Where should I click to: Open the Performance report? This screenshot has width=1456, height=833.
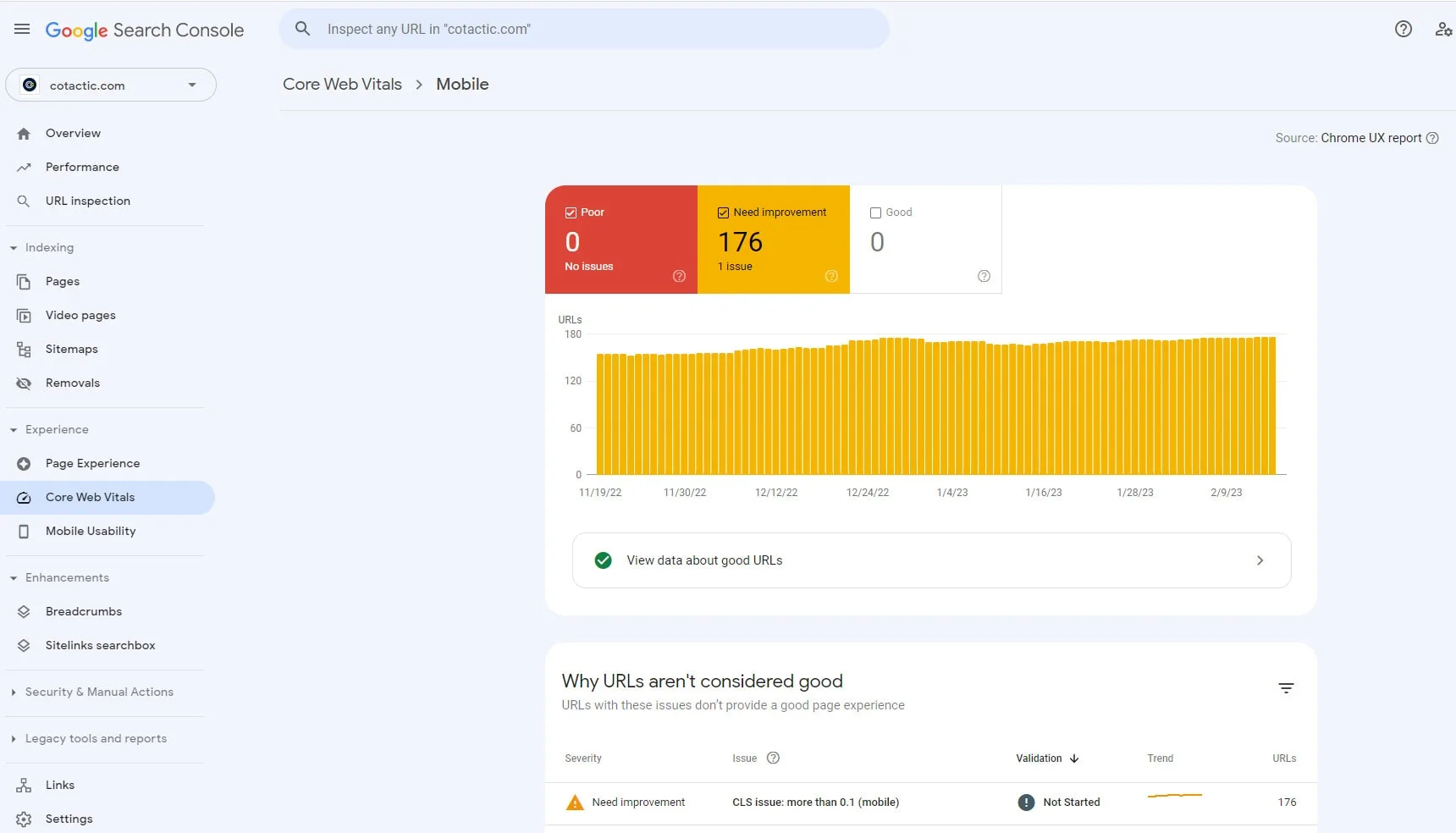(81, 167)
